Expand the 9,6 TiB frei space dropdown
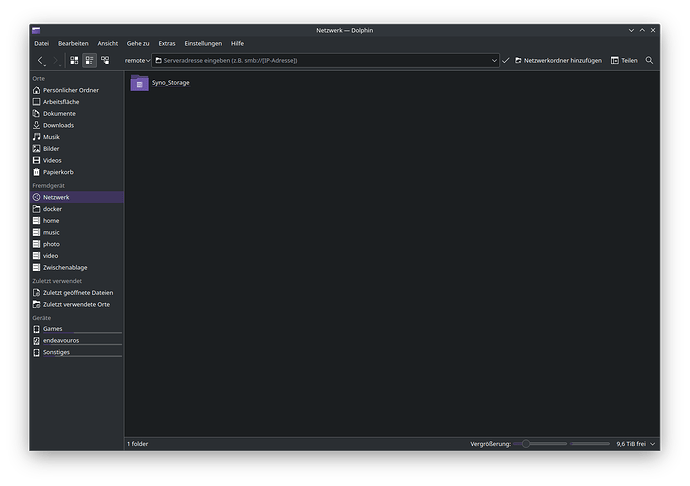690x486 pixels. click(x=653, y=444)
